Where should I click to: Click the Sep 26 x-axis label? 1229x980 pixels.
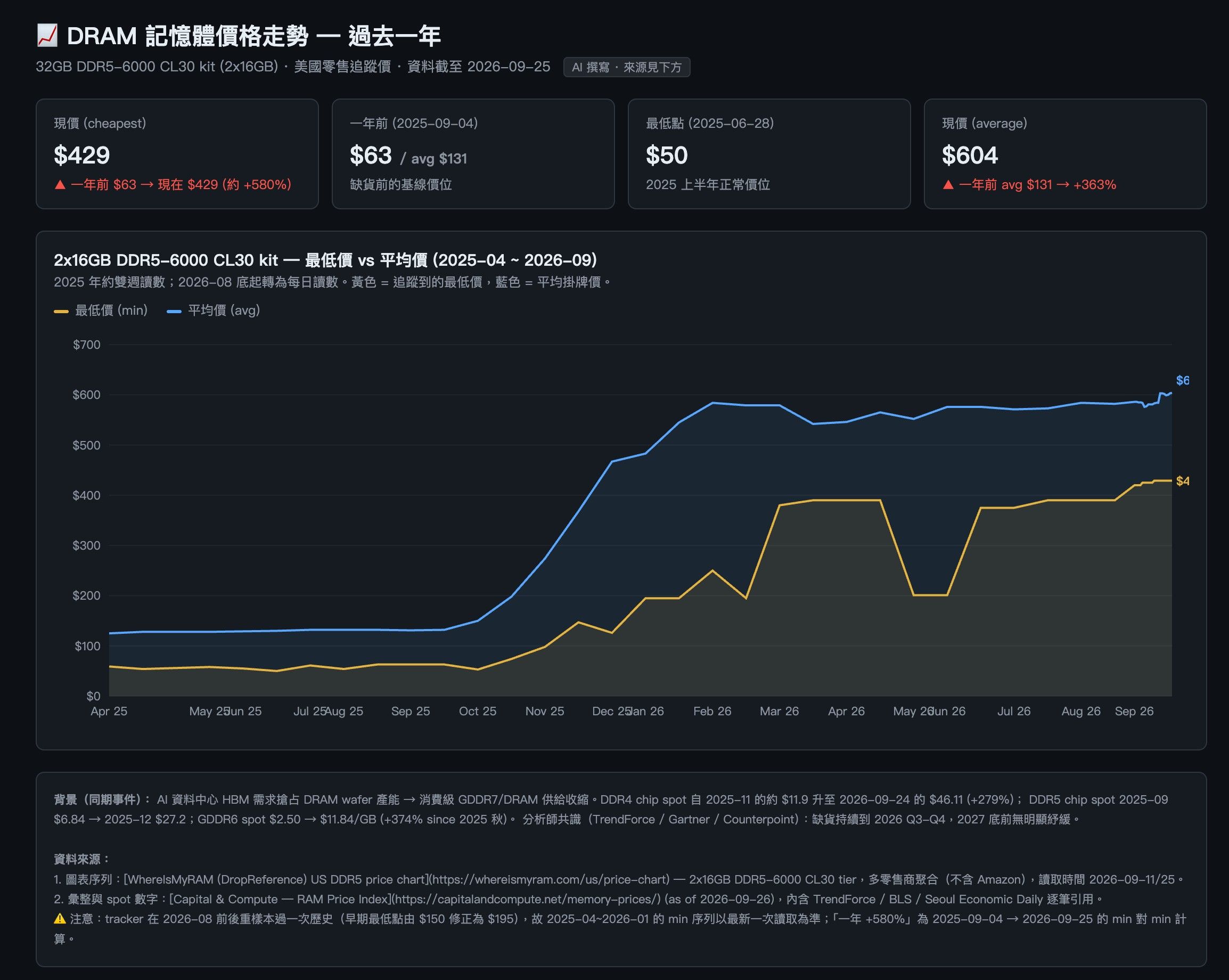pos(1134,712)
